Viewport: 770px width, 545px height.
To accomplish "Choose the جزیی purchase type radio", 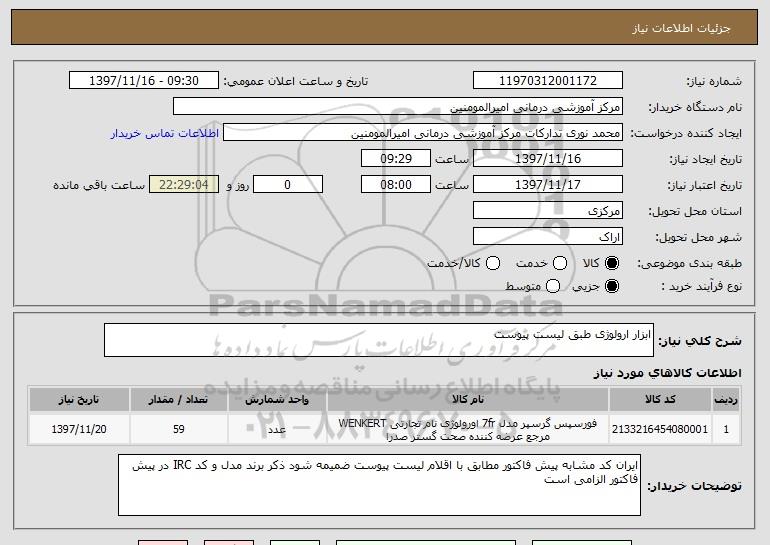I will [612, 286].
